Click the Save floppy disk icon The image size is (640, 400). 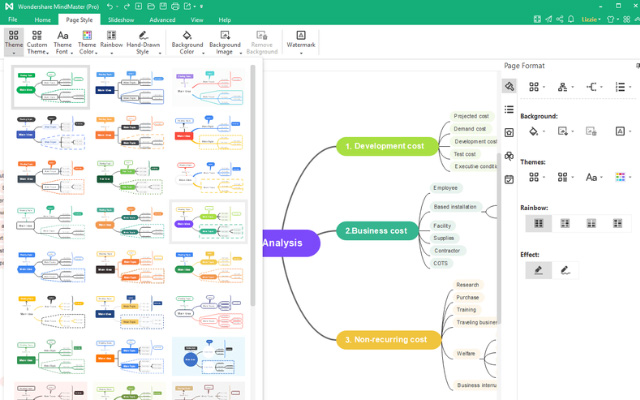163,7
